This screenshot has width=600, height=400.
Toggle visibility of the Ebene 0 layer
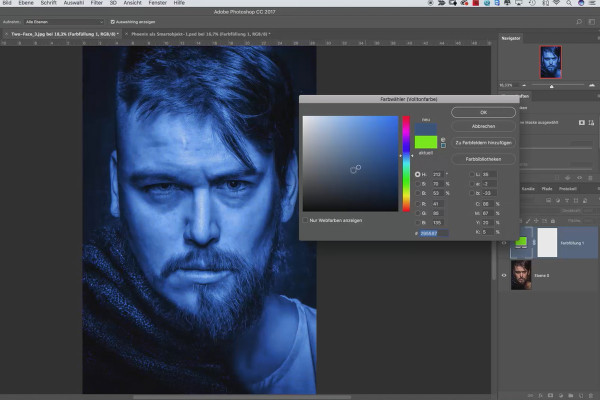click(x=504, y=275)
